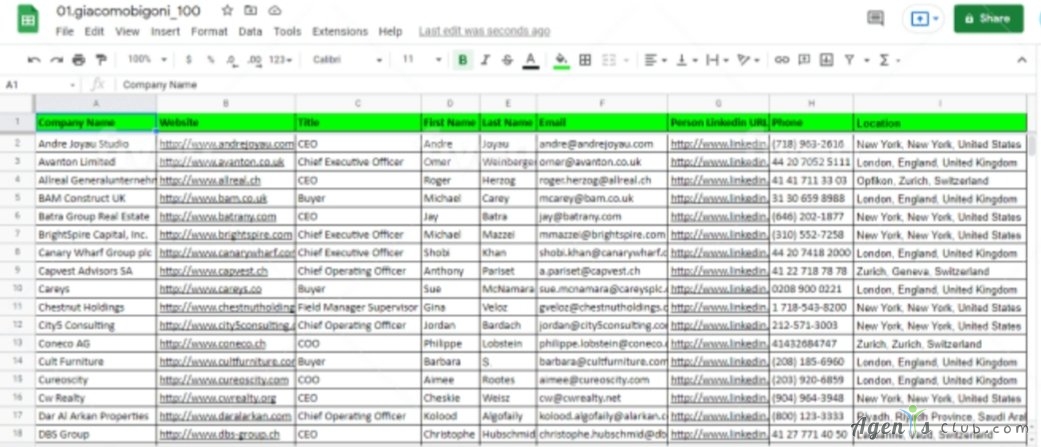
Task: Click the present to meeting icon
Action: coord(920,19)
